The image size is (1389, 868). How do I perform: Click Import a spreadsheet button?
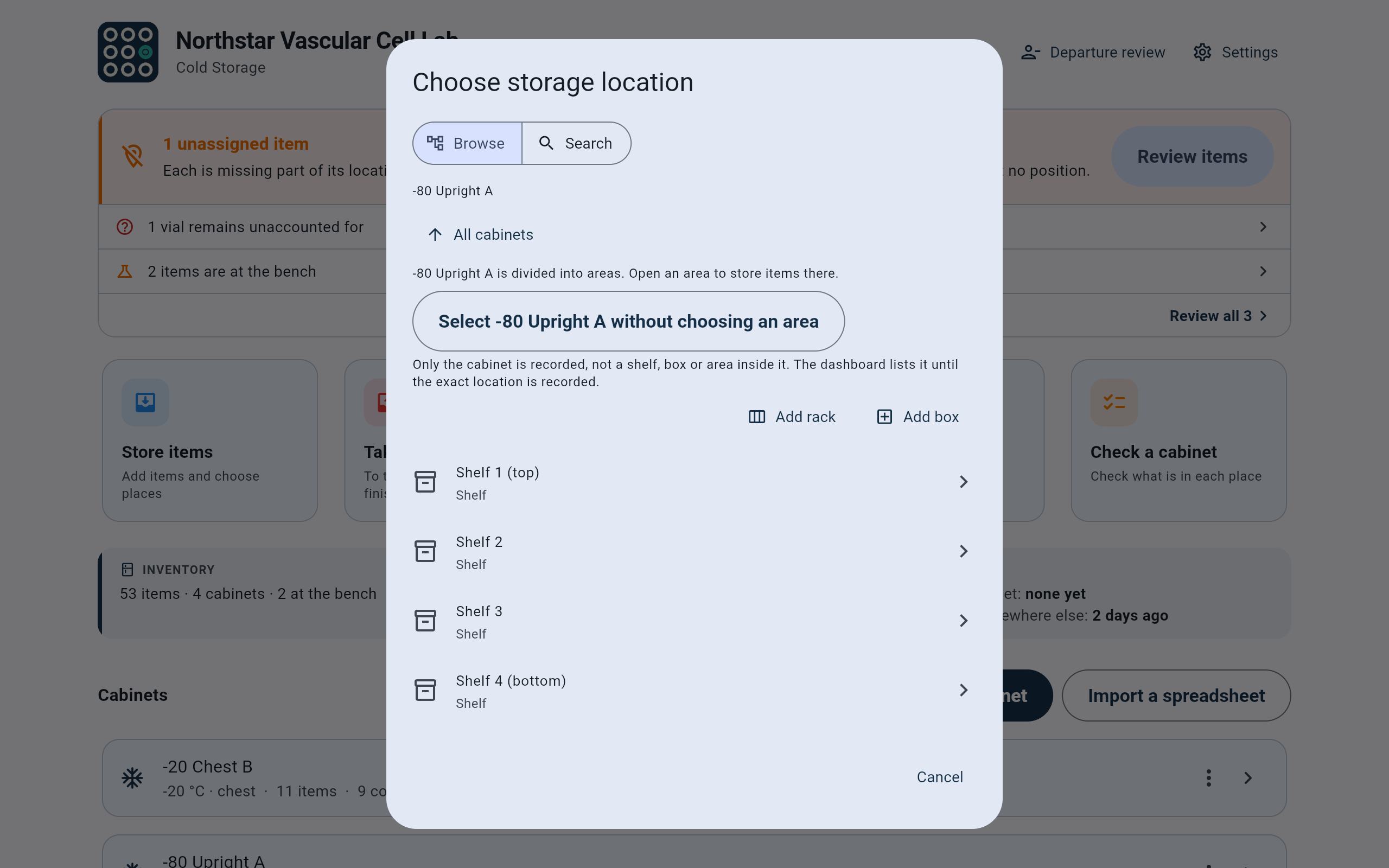pyautogui.click(x=1176, y=696)
